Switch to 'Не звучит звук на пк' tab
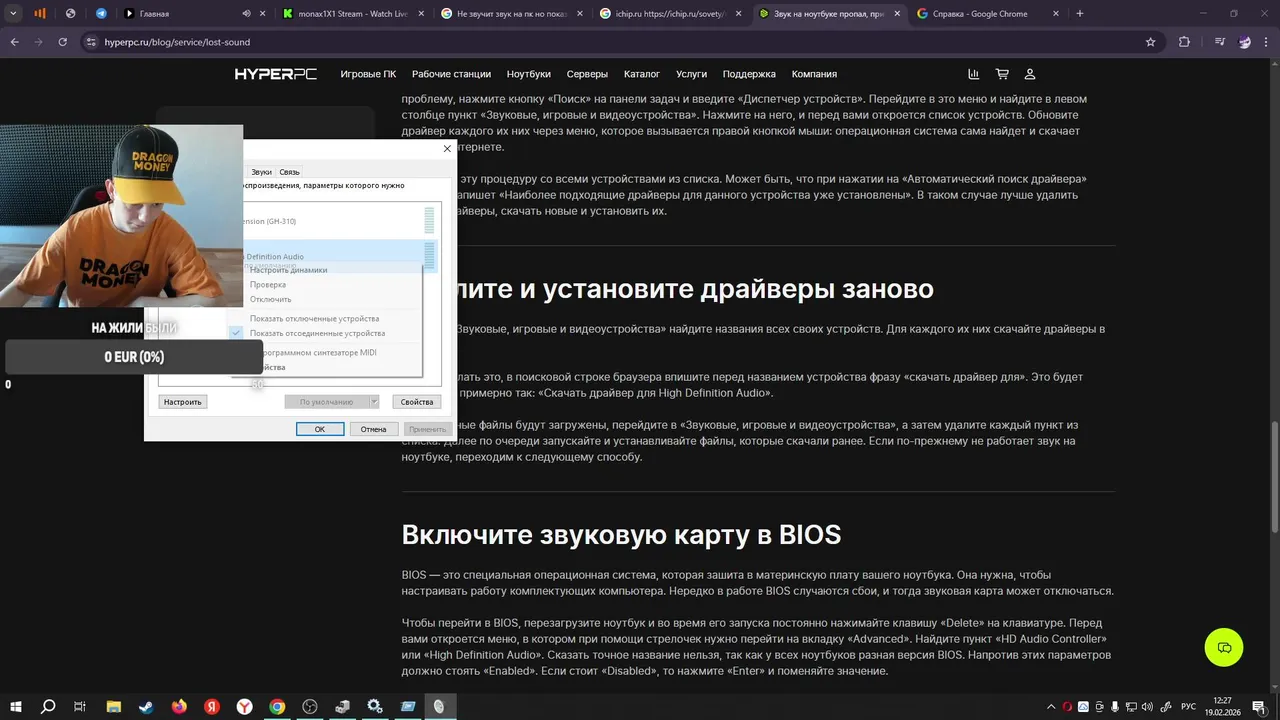The width and height of the screenshot is (1280, 720). [x=512, y=14]
